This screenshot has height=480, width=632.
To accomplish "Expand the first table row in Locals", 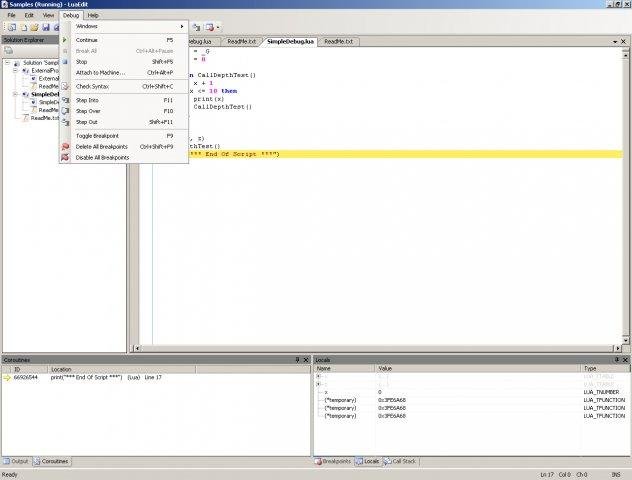I will [318, 376].
